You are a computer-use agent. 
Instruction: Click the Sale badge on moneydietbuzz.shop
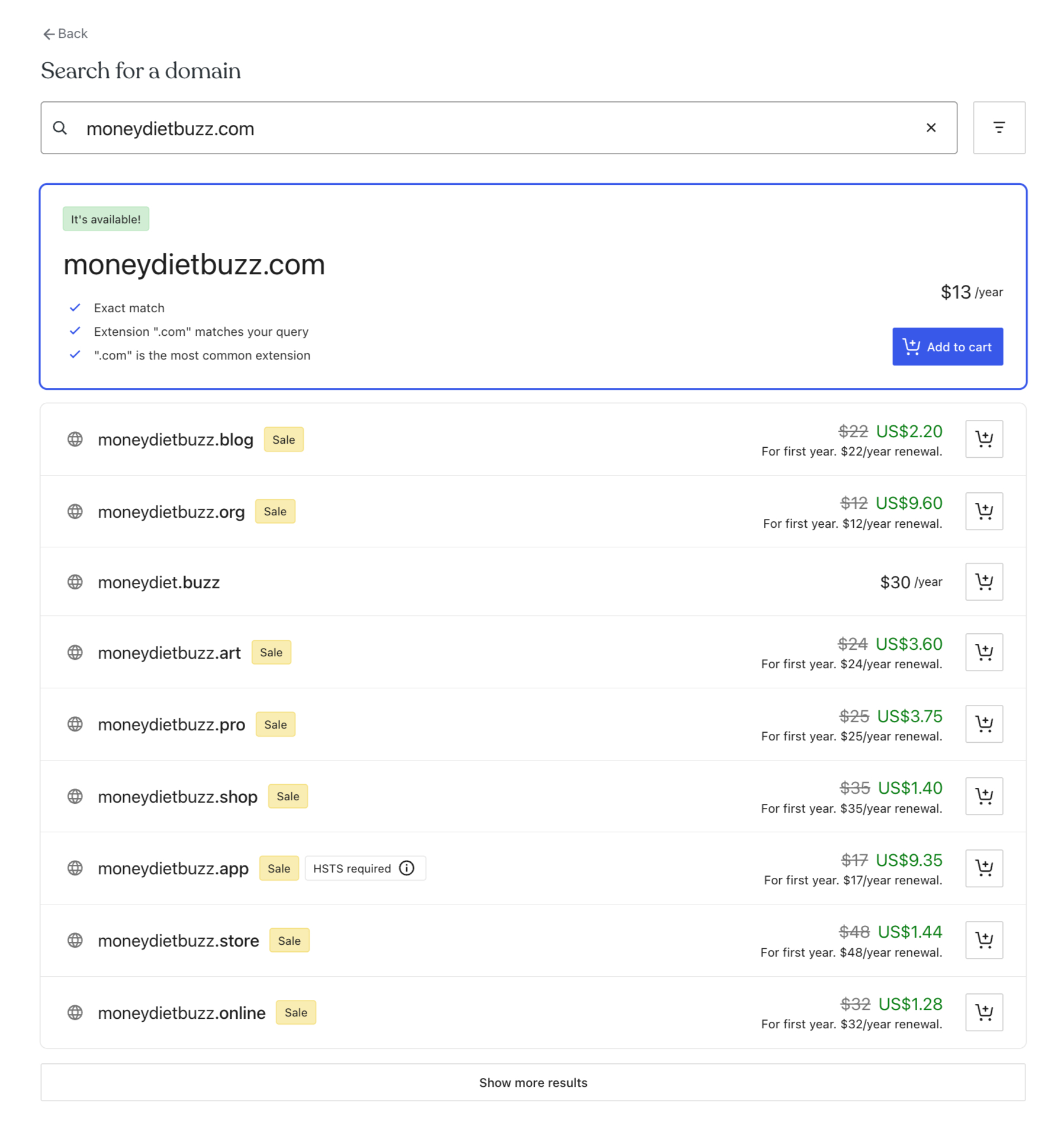(x=288, y=796)
